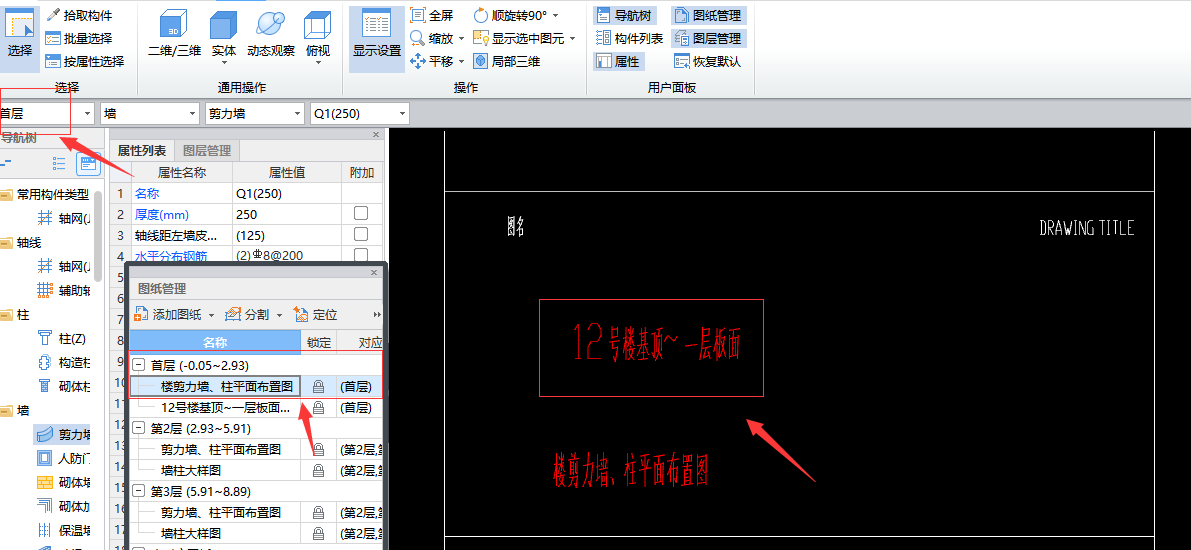1191x550 pixels.
Task: Click the 平移 pan icon
Action: (418, 62)
